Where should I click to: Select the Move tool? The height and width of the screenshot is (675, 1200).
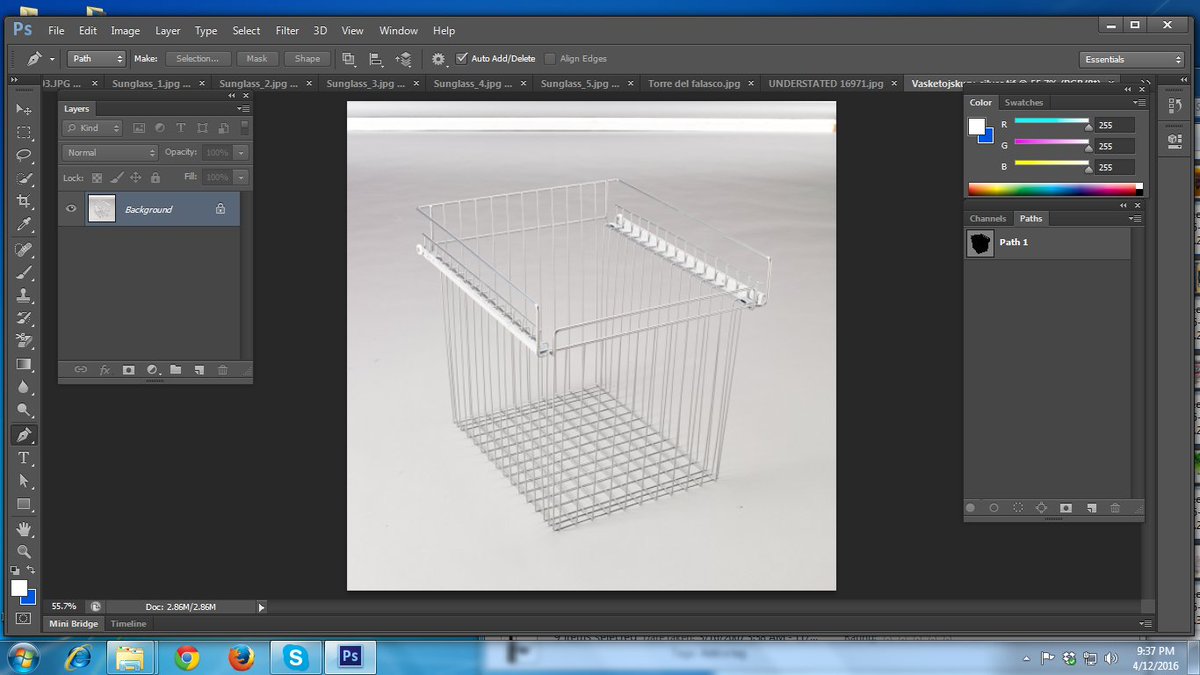click(x=24, y=108)
